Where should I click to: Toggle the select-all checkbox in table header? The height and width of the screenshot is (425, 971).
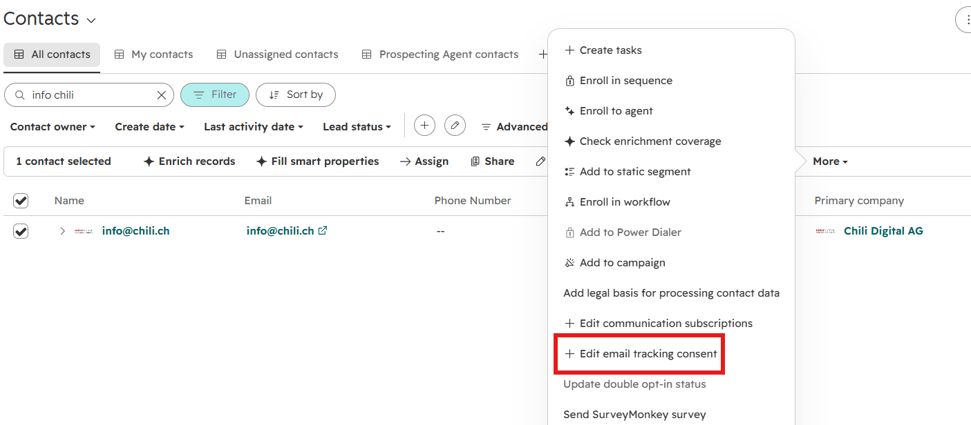(x=20, y=201)
